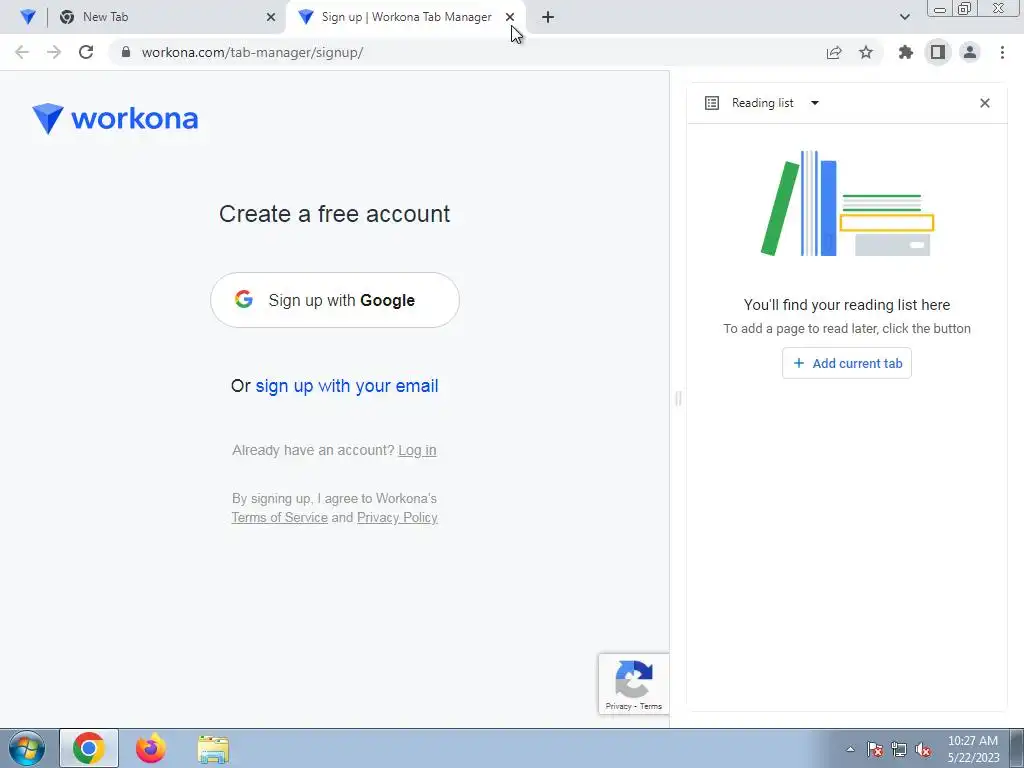Open the Extensions puzzle menu
Screen dimensions: 1024x768
pos(906,52)
